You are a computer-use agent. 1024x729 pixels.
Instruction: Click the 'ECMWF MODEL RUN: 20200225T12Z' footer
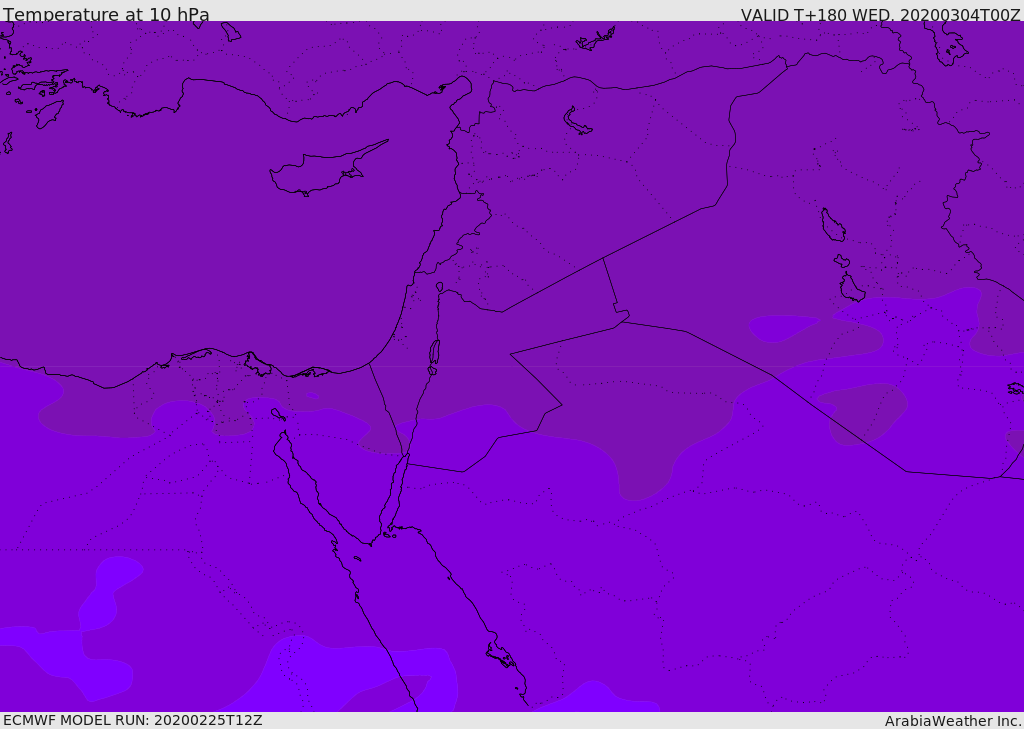(133, 720)
